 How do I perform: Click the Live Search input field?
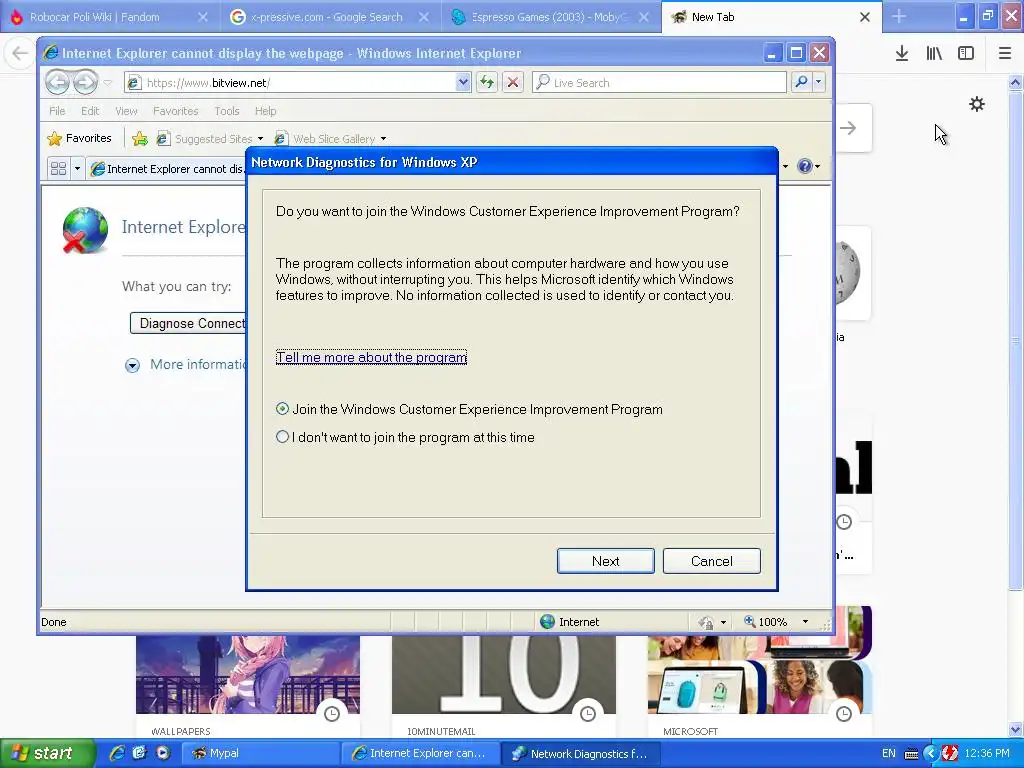tap(659, 82)
